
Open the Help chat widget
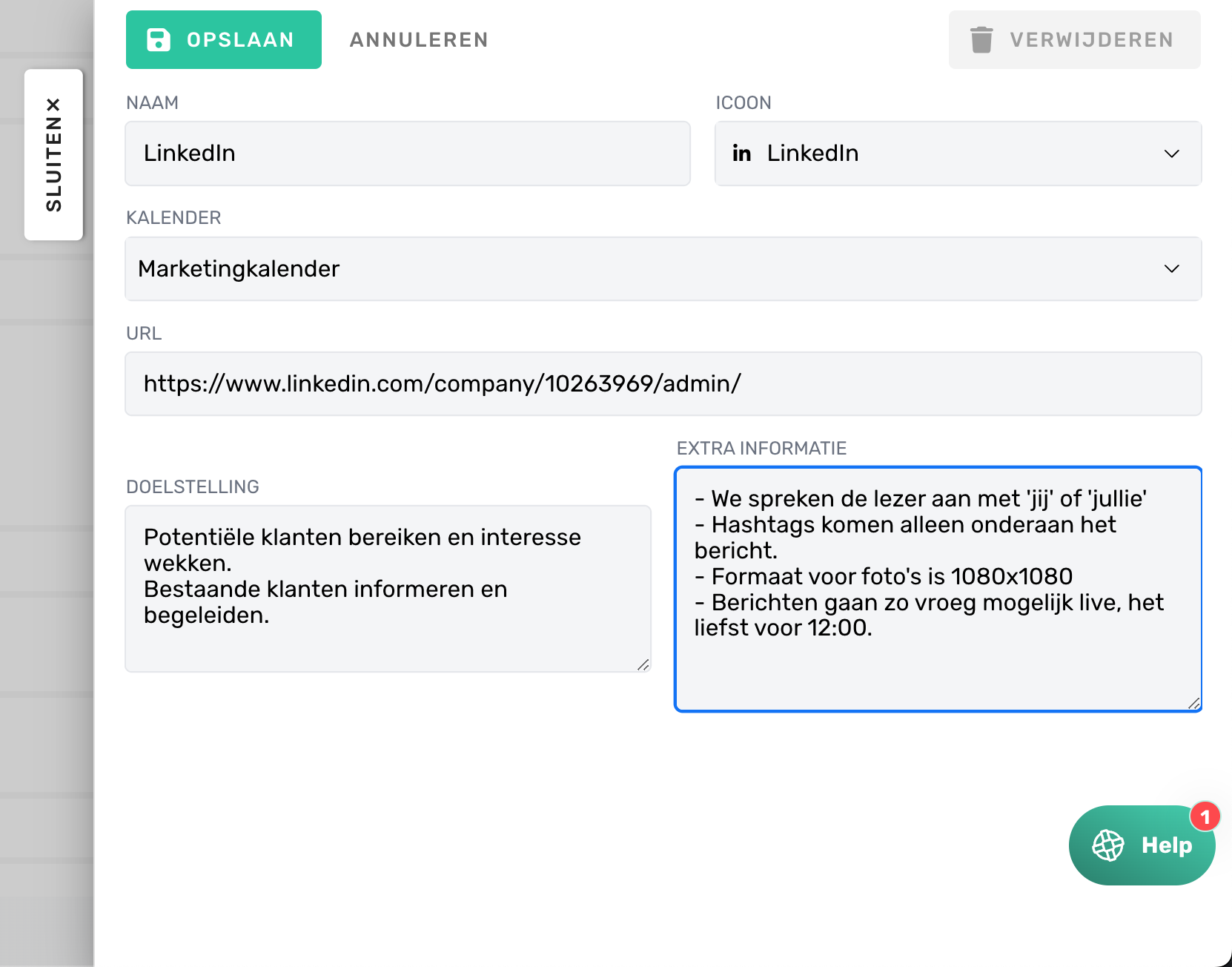pyautogui.click(x=1142, y=845)
